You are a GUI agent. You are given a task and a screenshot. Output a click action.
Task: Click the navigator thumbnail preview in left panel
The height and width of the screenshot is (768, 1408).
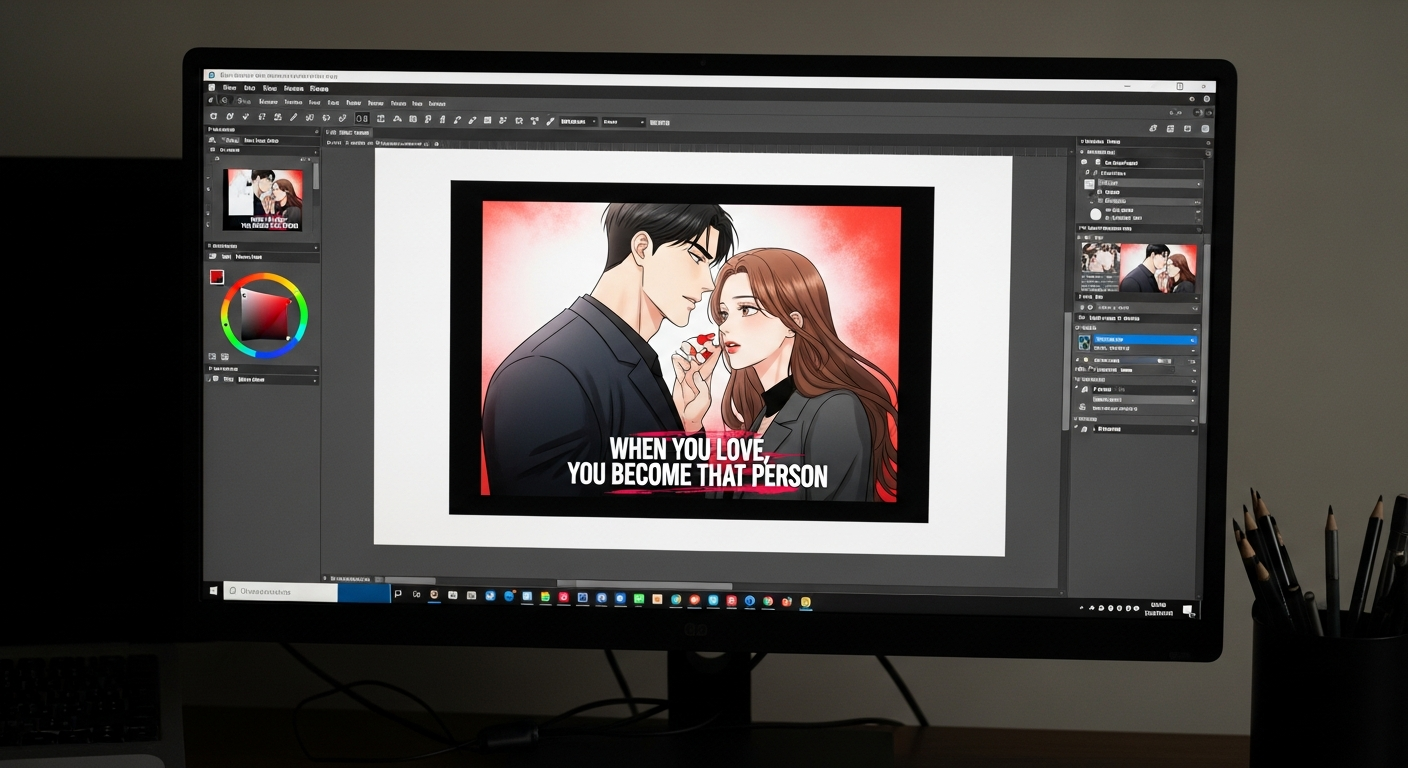(262, 198)
